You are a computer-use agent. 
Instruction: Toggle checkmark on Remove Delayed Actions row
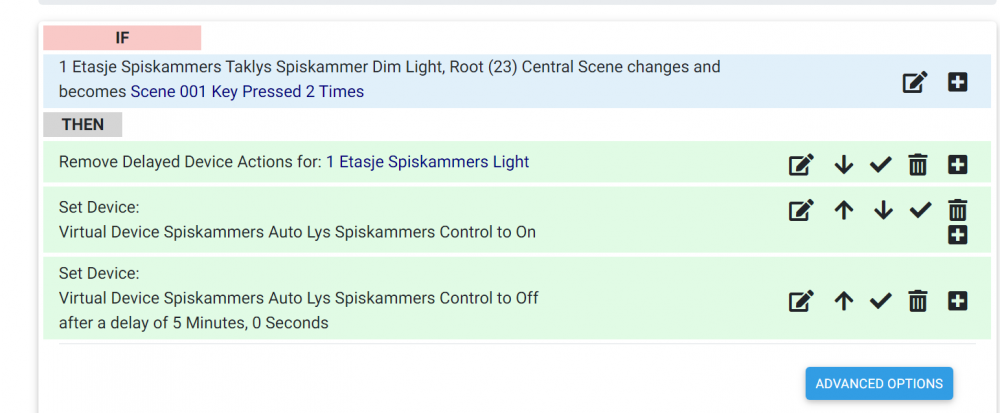click(880, 165)
